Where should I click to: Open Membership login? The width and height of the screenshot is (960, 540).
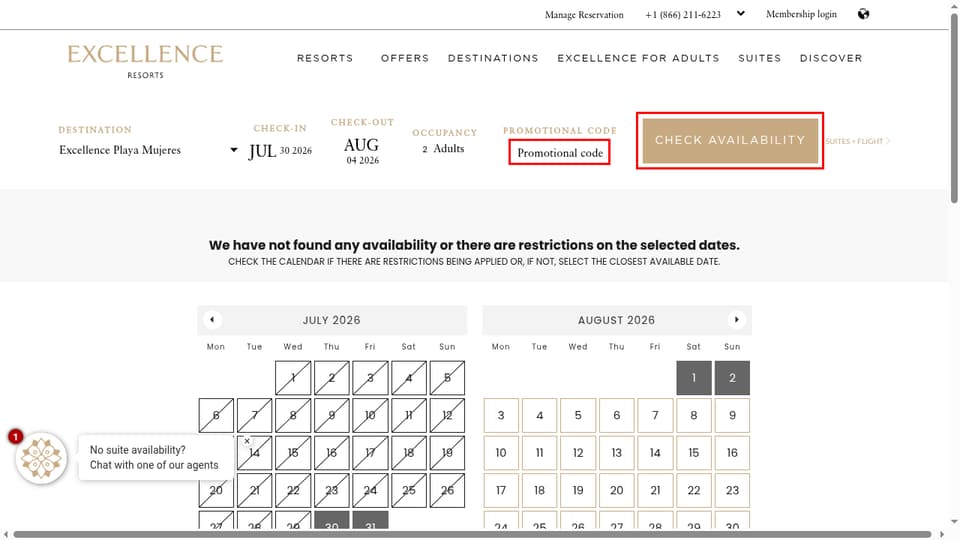click(x=801, y=14)
